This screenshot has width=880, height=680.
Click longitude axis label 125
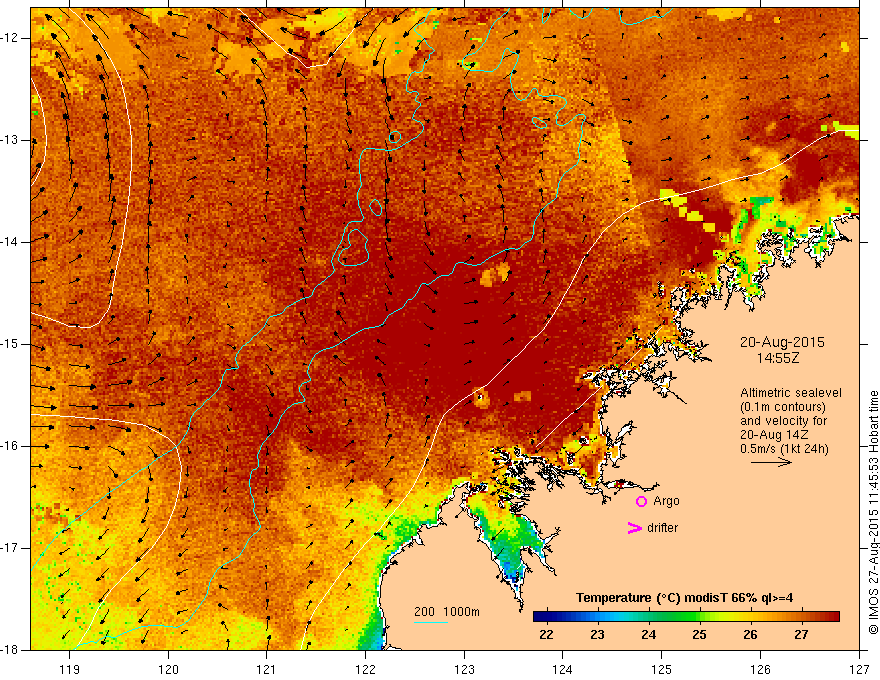[662, 669]
